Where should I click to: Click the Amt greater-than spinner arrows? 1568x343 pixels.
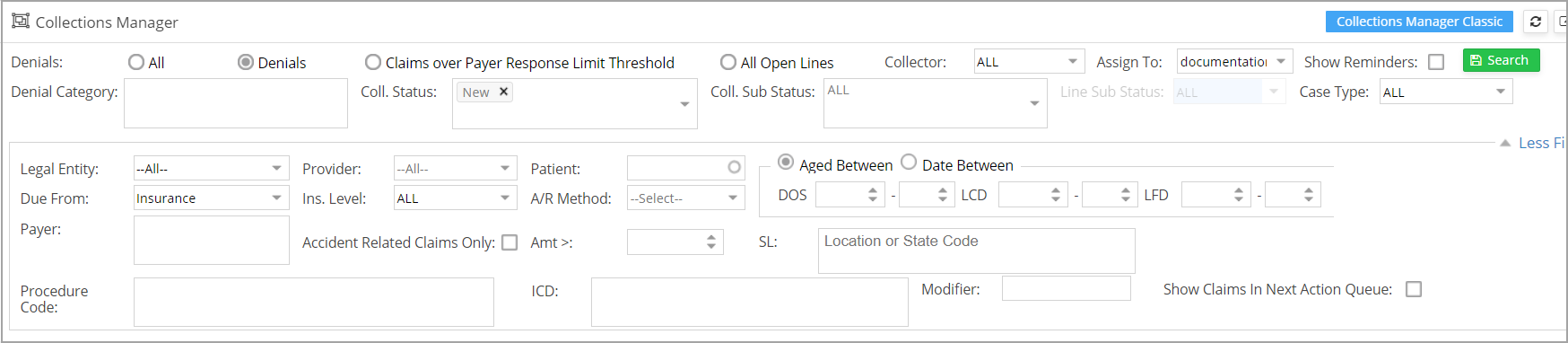point(710,242)
